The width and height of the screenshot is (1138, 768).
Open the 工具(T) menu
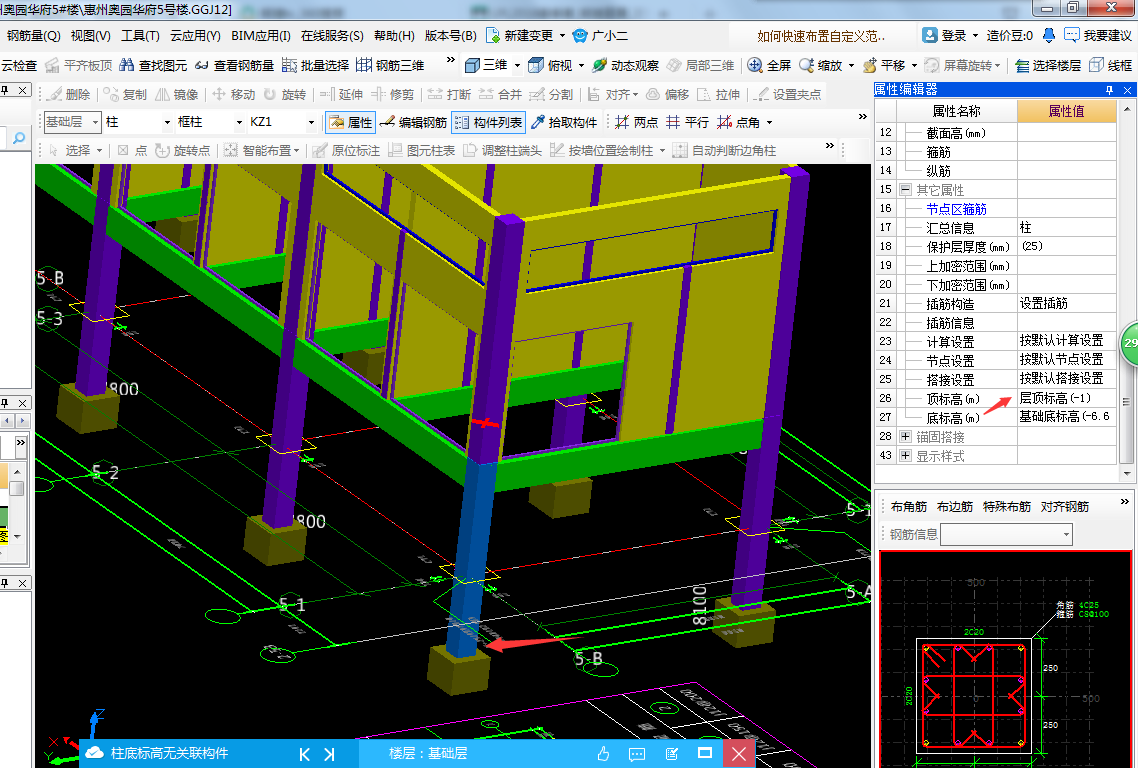[140, 35]
